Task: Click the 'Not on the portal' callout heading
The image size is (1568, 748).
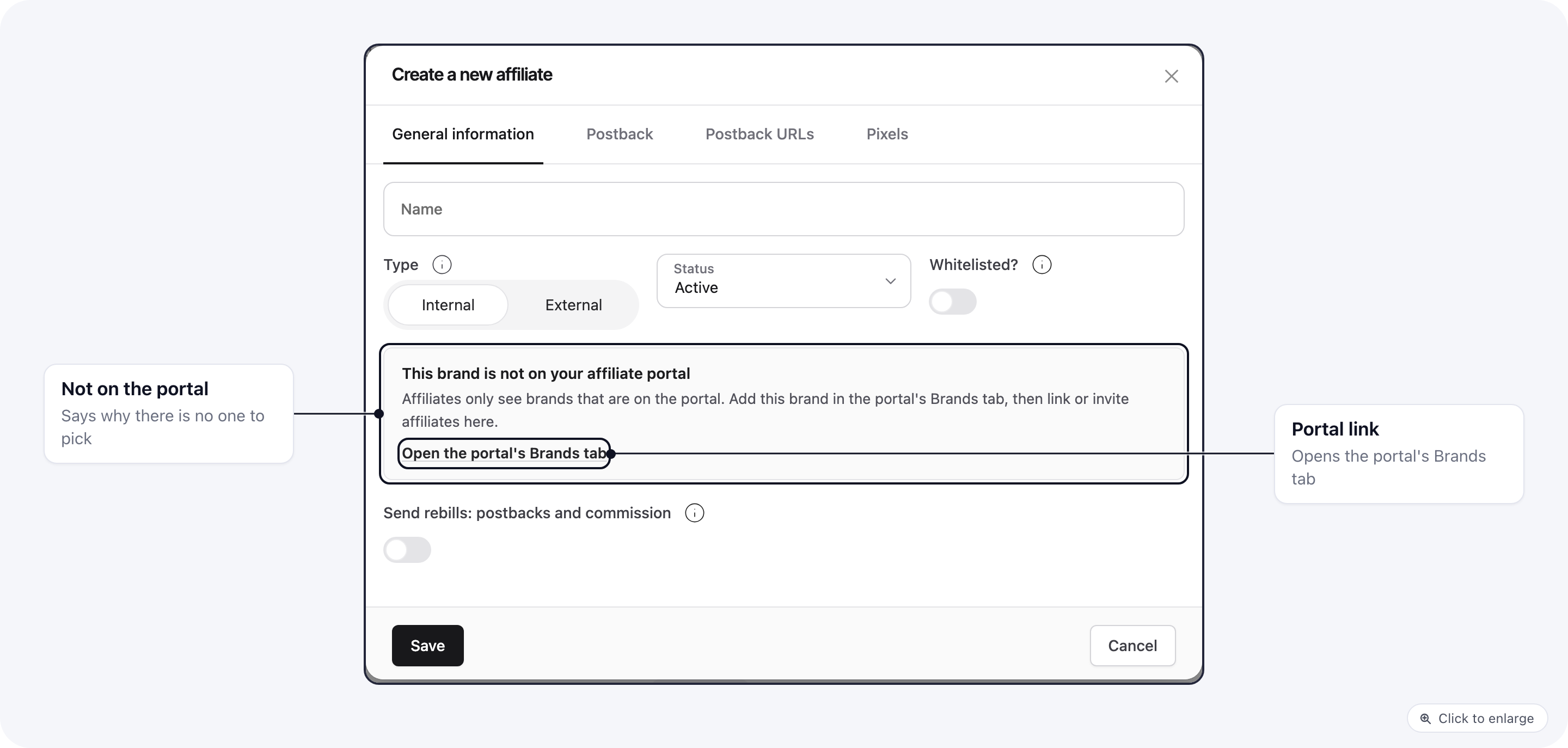Action: [x=134, y=388]
